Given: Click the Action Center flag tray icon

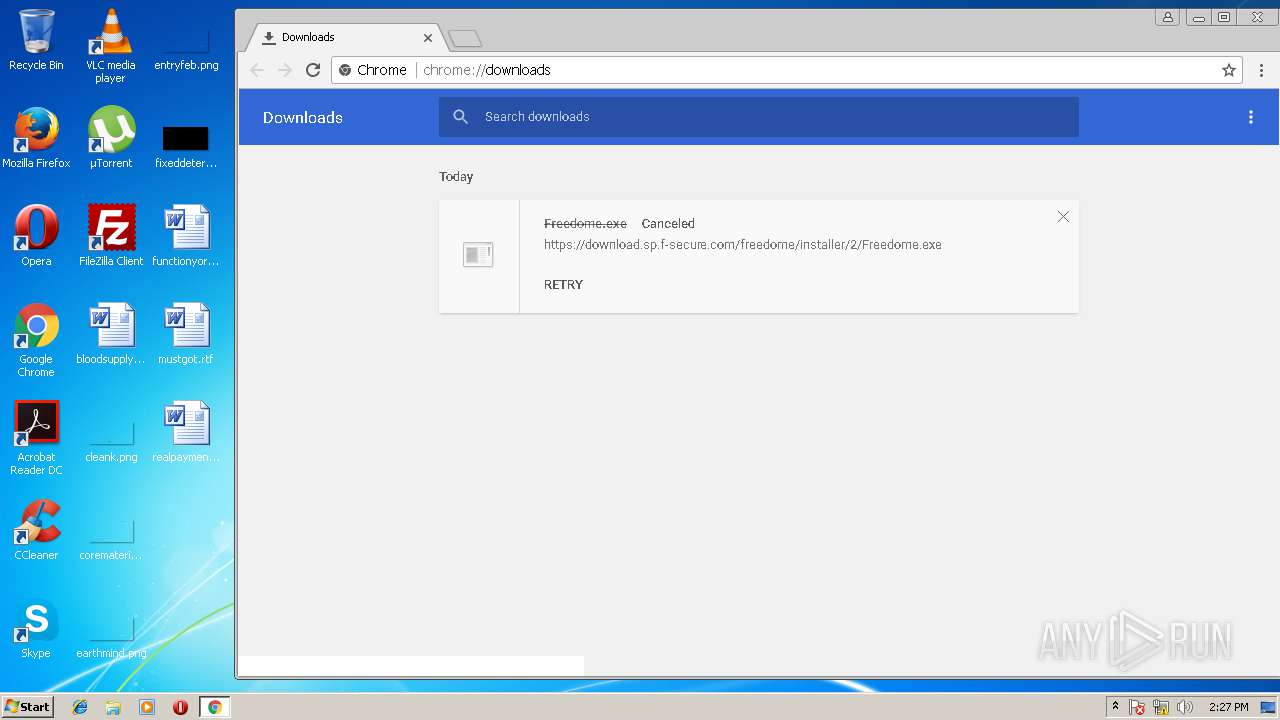Looking at the screenshot, I should coord(1137,708).
